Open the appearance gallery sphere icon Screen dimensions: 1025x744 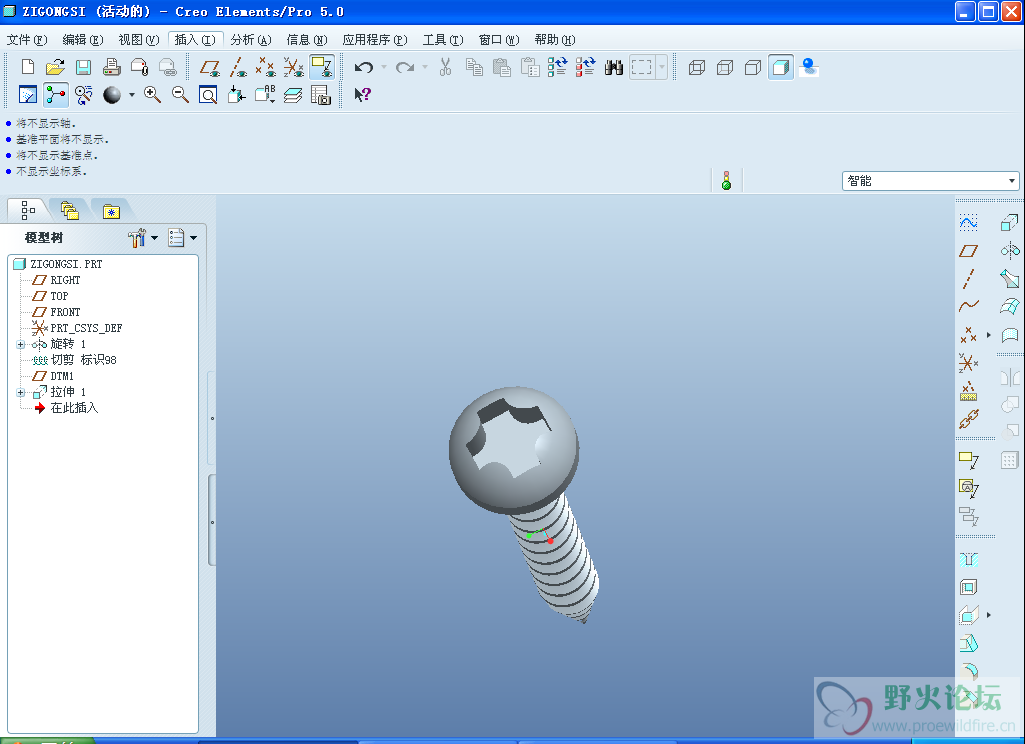(x=112, y=95)
